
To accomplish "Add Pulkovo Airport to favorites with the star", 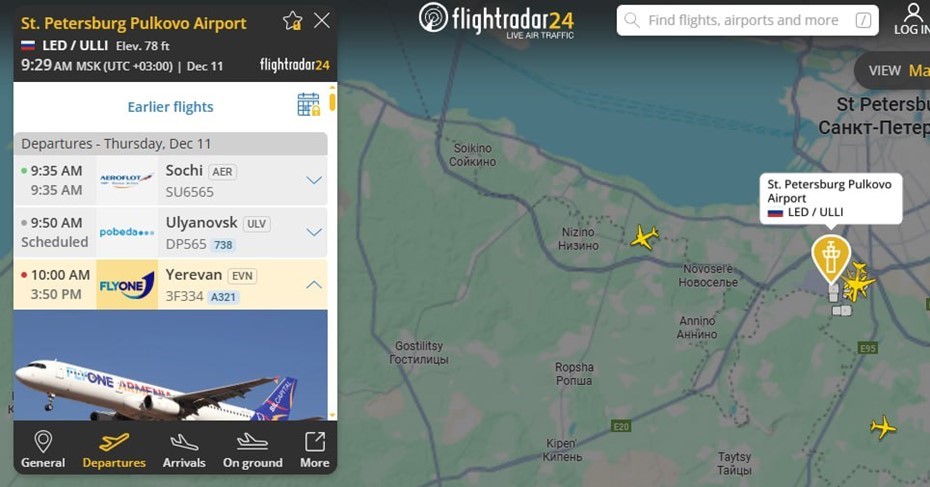I will coord(292,21).
